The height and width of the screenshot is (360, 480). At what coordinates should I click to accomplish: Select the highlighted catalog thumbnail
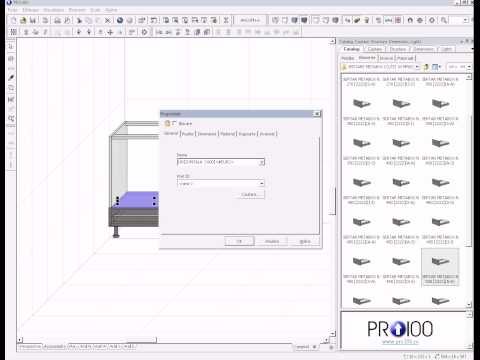point(440,267)
